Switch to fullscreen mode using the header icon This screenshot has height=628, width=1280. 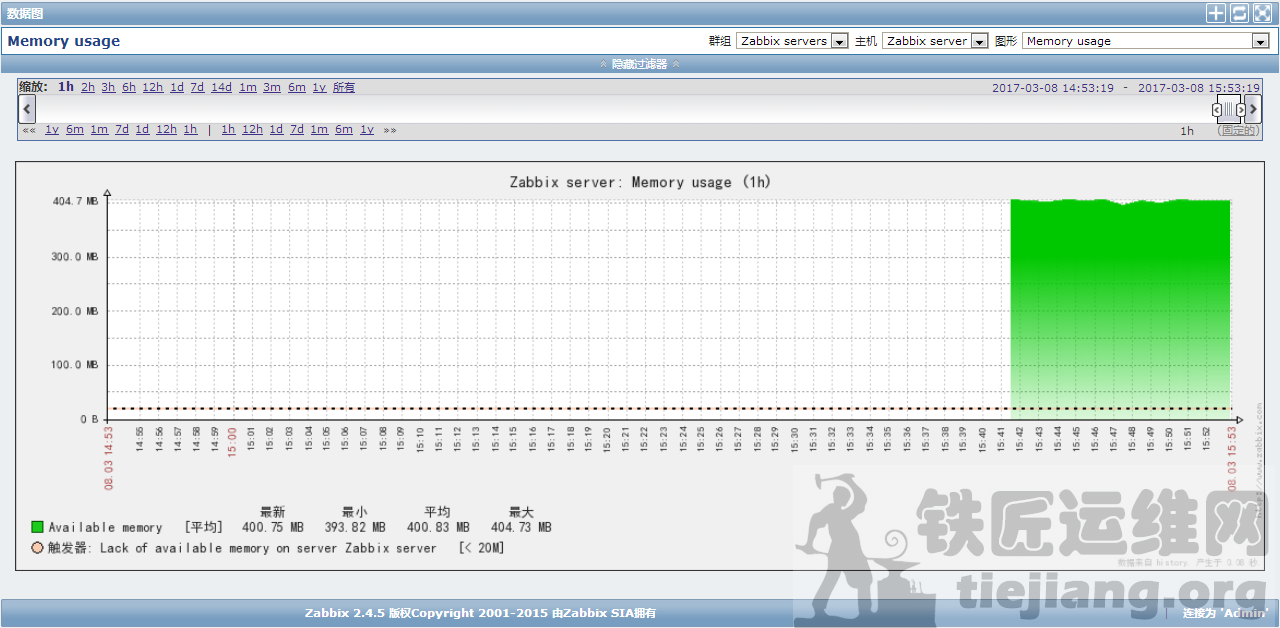[x=1262, y=13]
